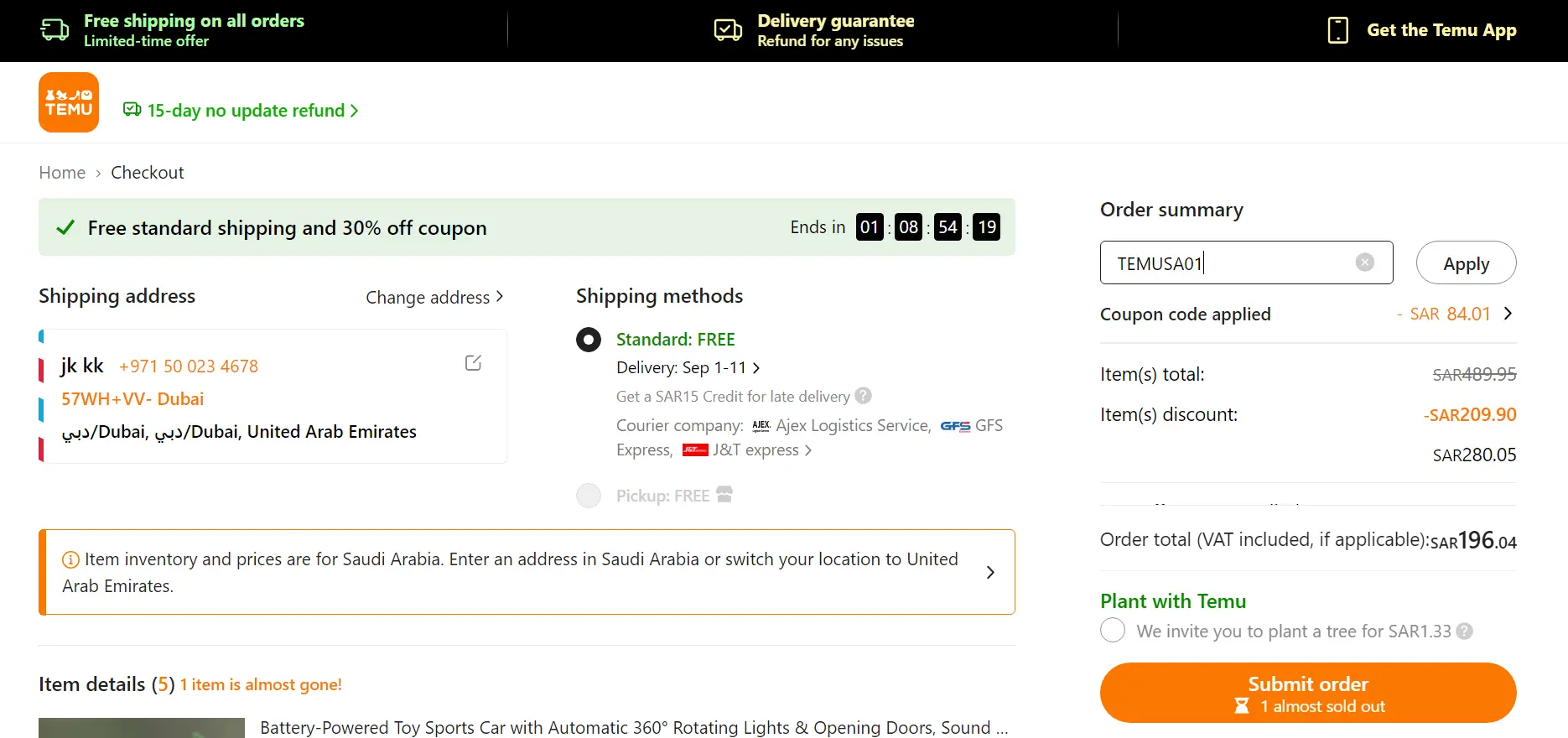Select Standard FREE shipping radio
This screenshot has height=738, width=1568.
pos(589,340)
